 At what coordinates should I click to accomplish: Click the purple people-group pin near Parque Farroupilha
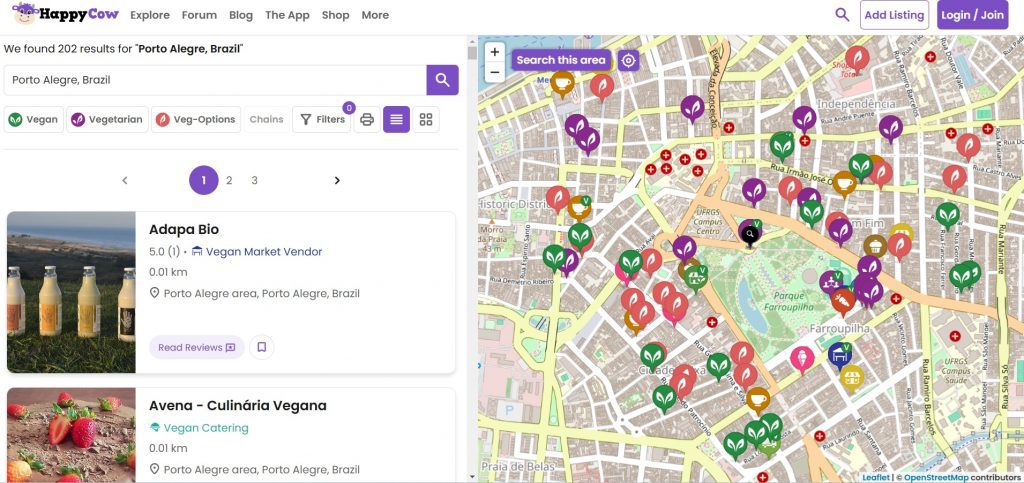831,281
